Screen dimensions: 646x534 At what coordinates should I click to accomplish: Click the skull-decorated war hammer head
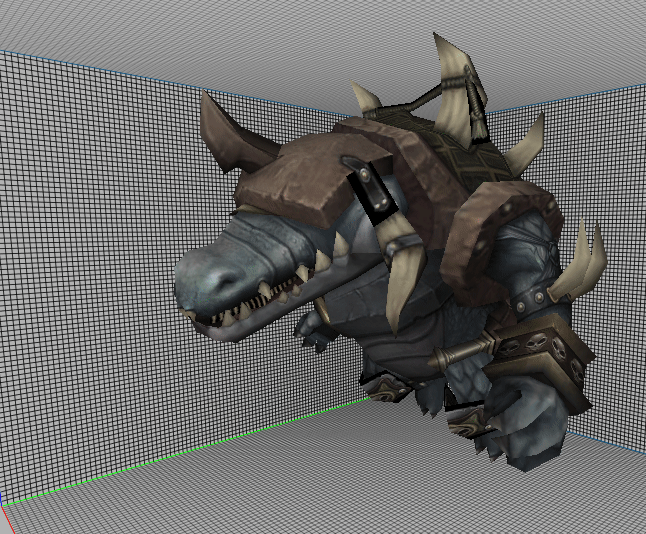[540, 361]
